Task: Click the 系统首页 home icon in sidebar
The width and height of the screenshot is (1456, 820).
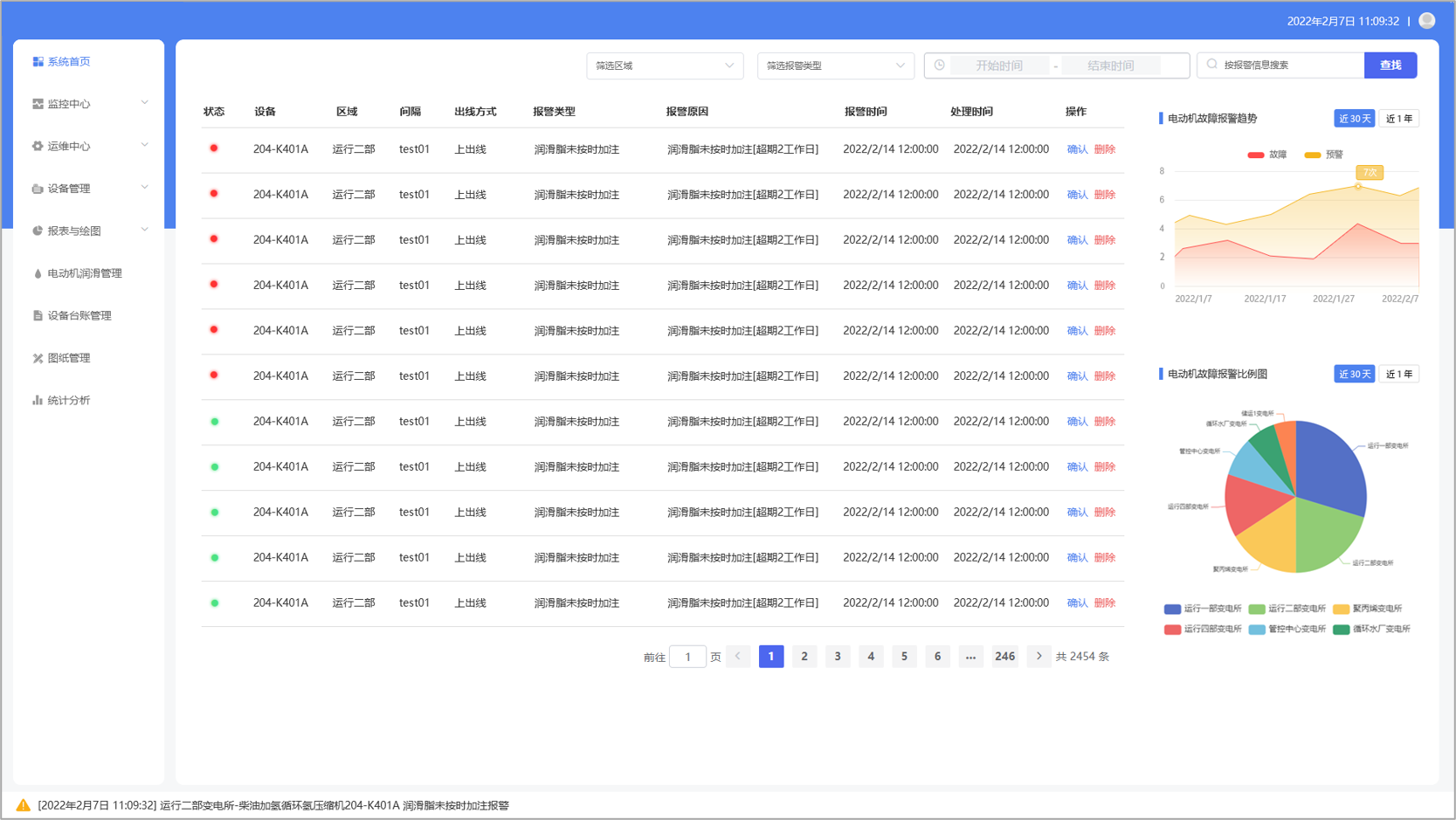Action: [x=38, y=62]
